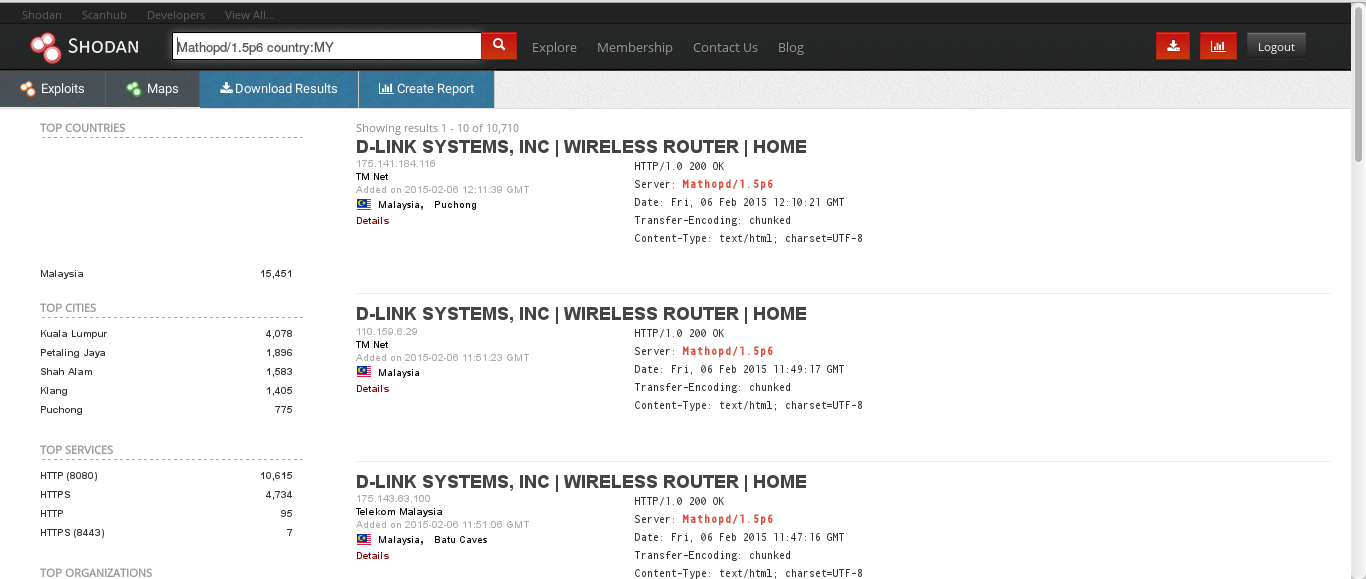Click the Batu Caves city label
This screenshot has height=579, width=1366.
(x=461, y=540)
